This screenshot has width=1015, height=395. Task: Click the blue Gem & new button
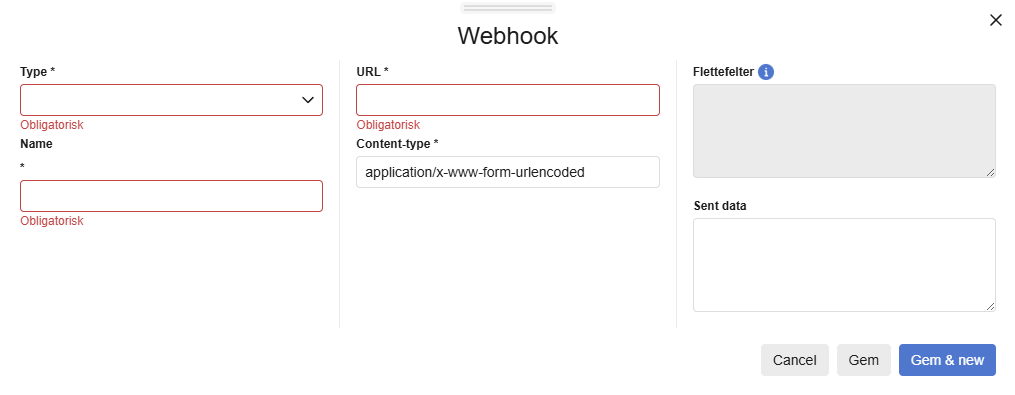pos(947,360)
